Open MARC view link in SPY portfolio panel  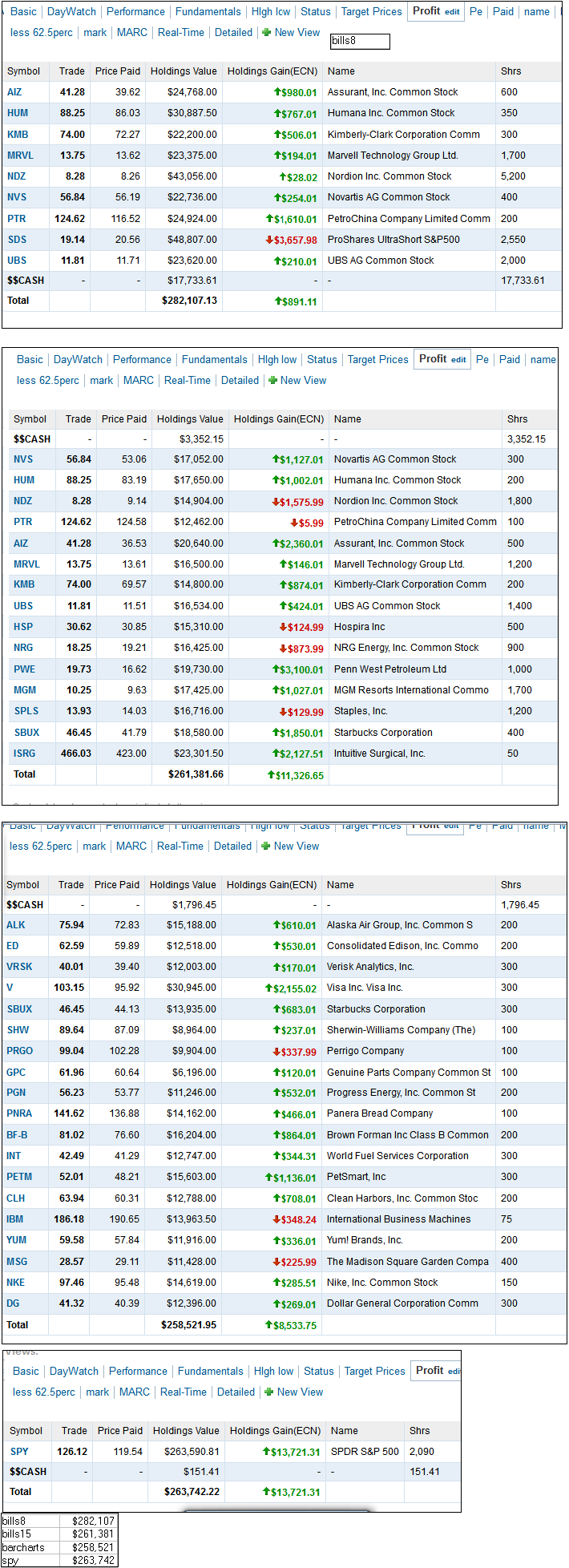(135, 1392)
